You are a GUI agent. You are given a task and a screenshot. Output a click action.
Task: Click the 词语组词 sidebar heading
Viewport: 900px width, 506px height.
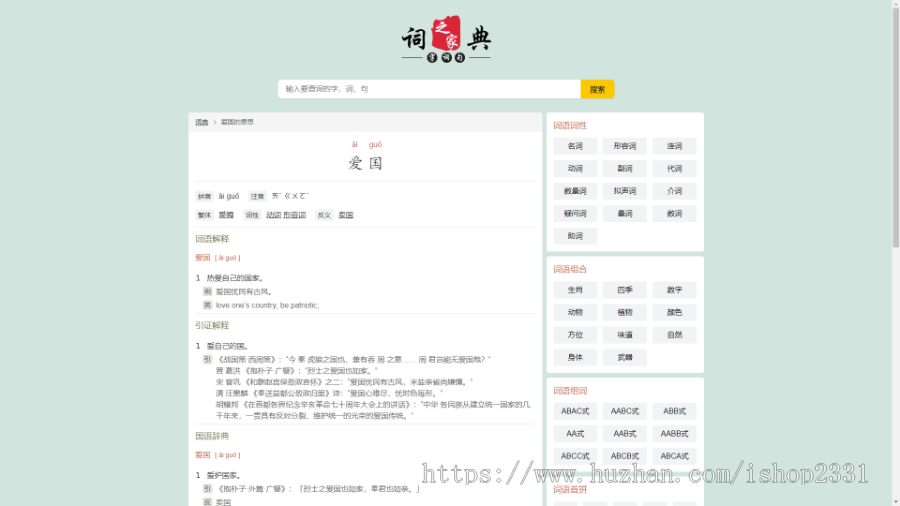click(x=570, y=391)
